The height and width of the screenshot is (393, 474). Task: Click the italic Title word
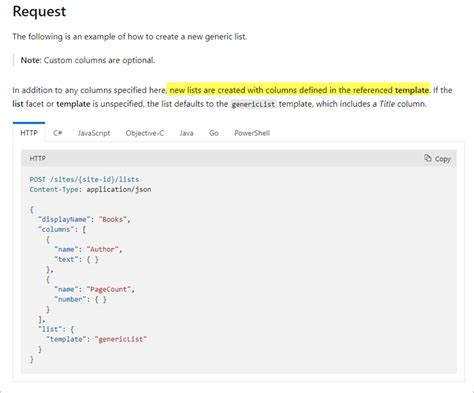(x=387, y=104)
